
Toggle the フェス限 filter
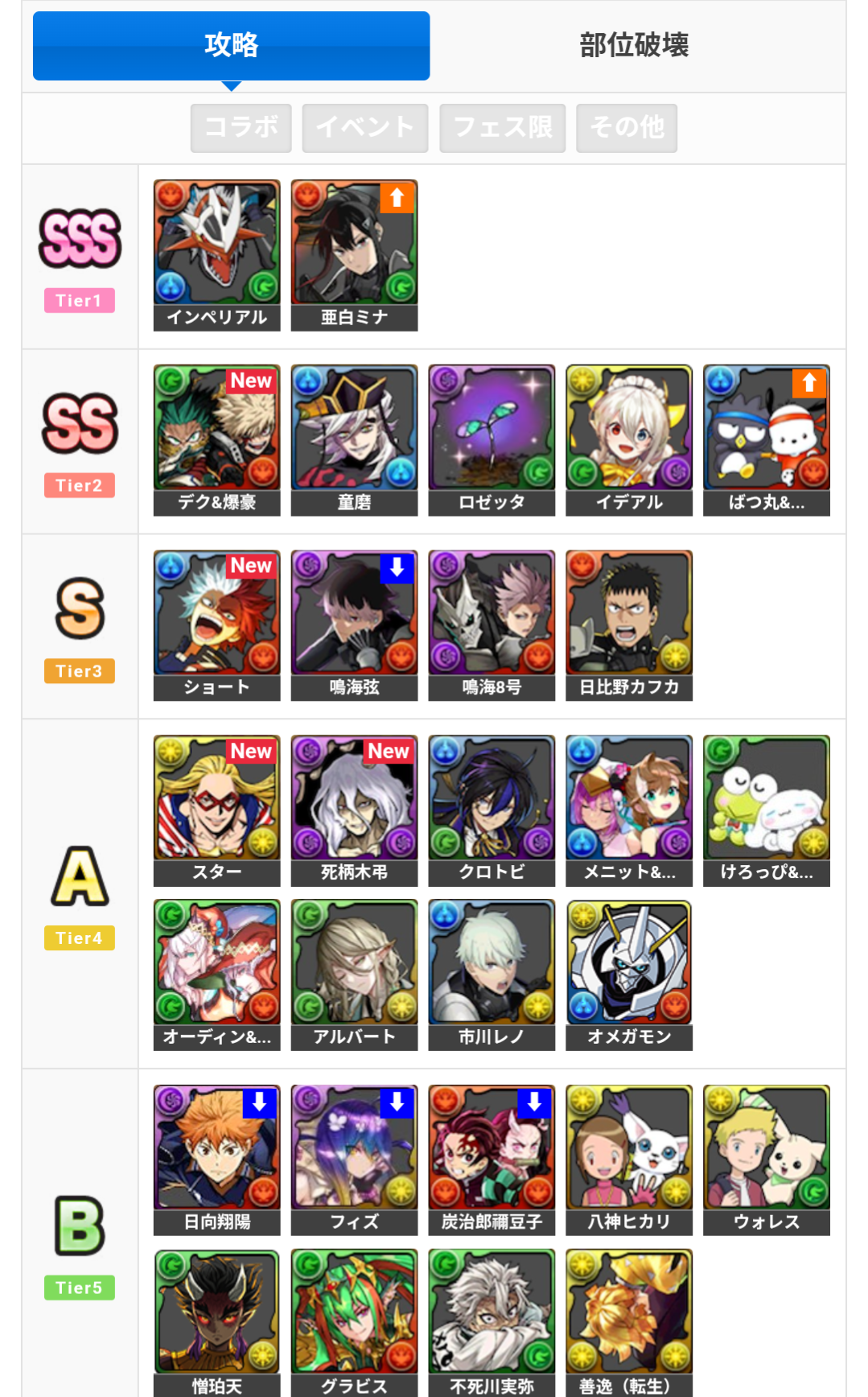[x=503, y=128]
